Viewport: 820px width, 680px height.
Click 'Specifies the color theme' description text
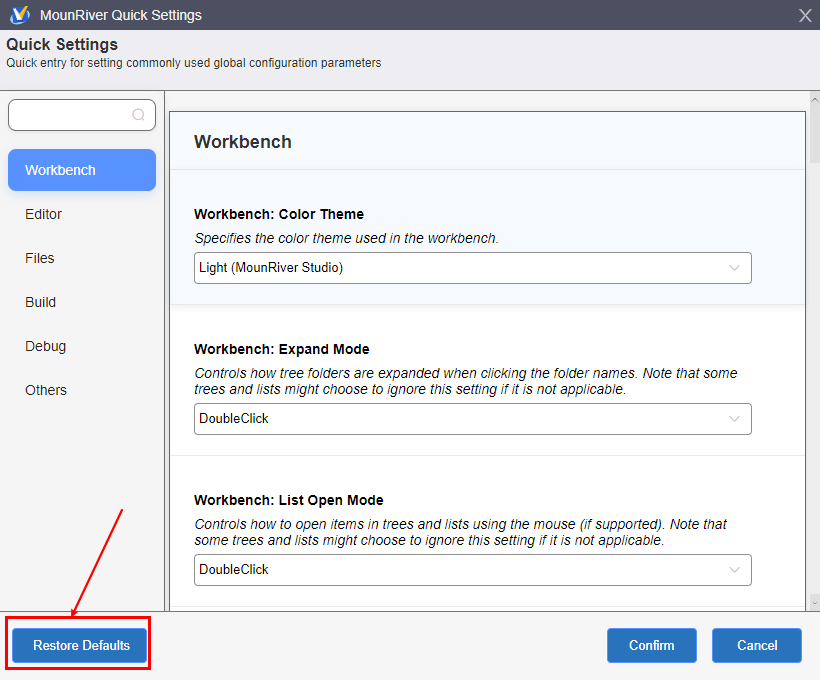click(x=346, y=238)
